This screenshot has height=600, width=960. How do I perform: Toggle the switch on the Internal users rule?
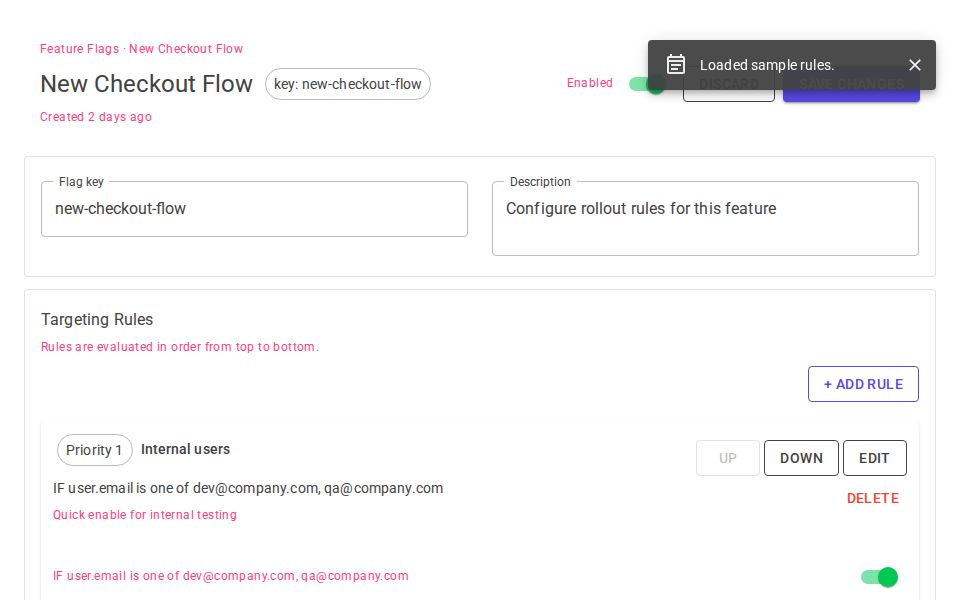[x=880, y=577]
